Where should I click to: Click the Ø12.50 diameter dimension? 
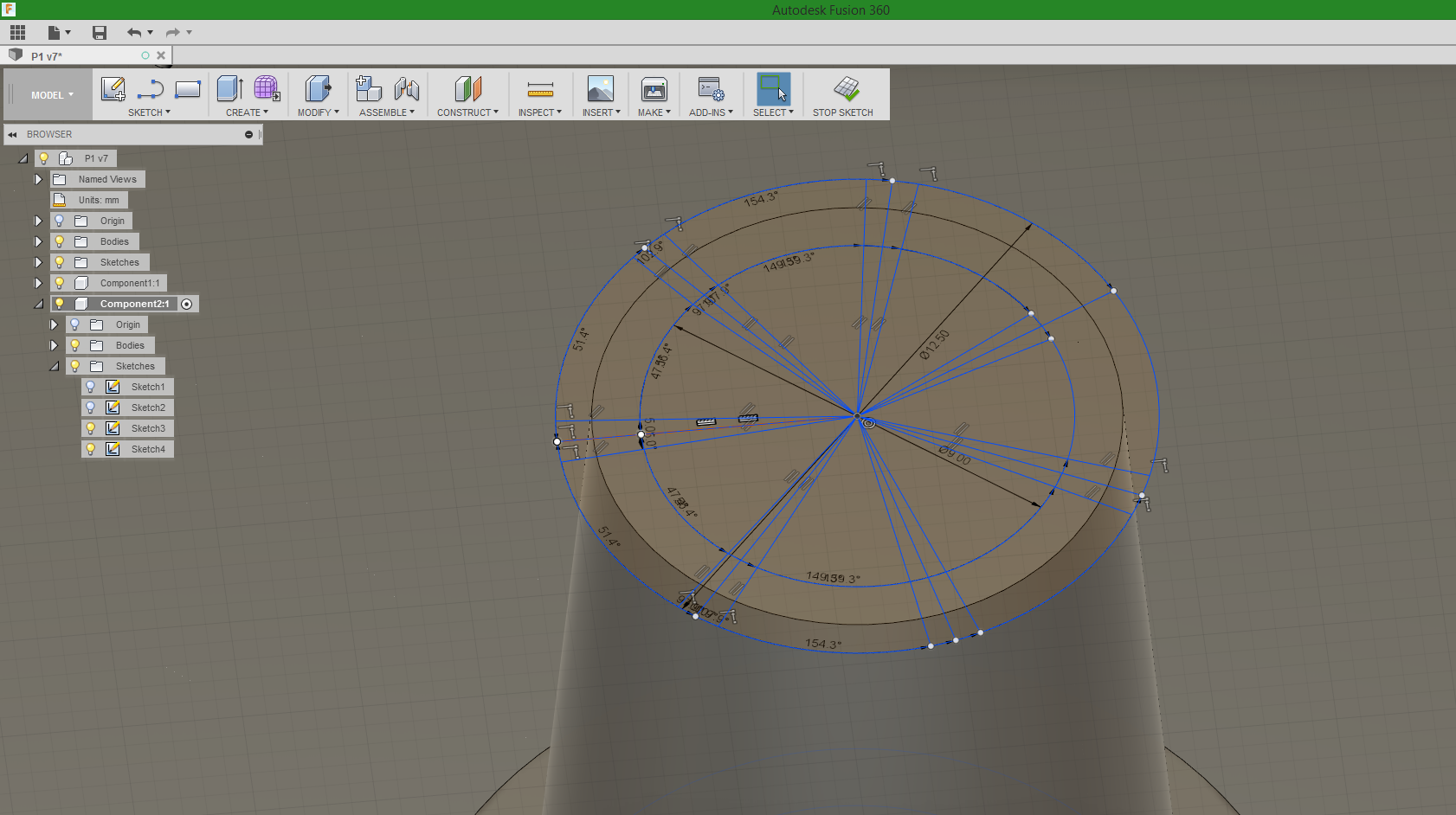pos(934,344)
